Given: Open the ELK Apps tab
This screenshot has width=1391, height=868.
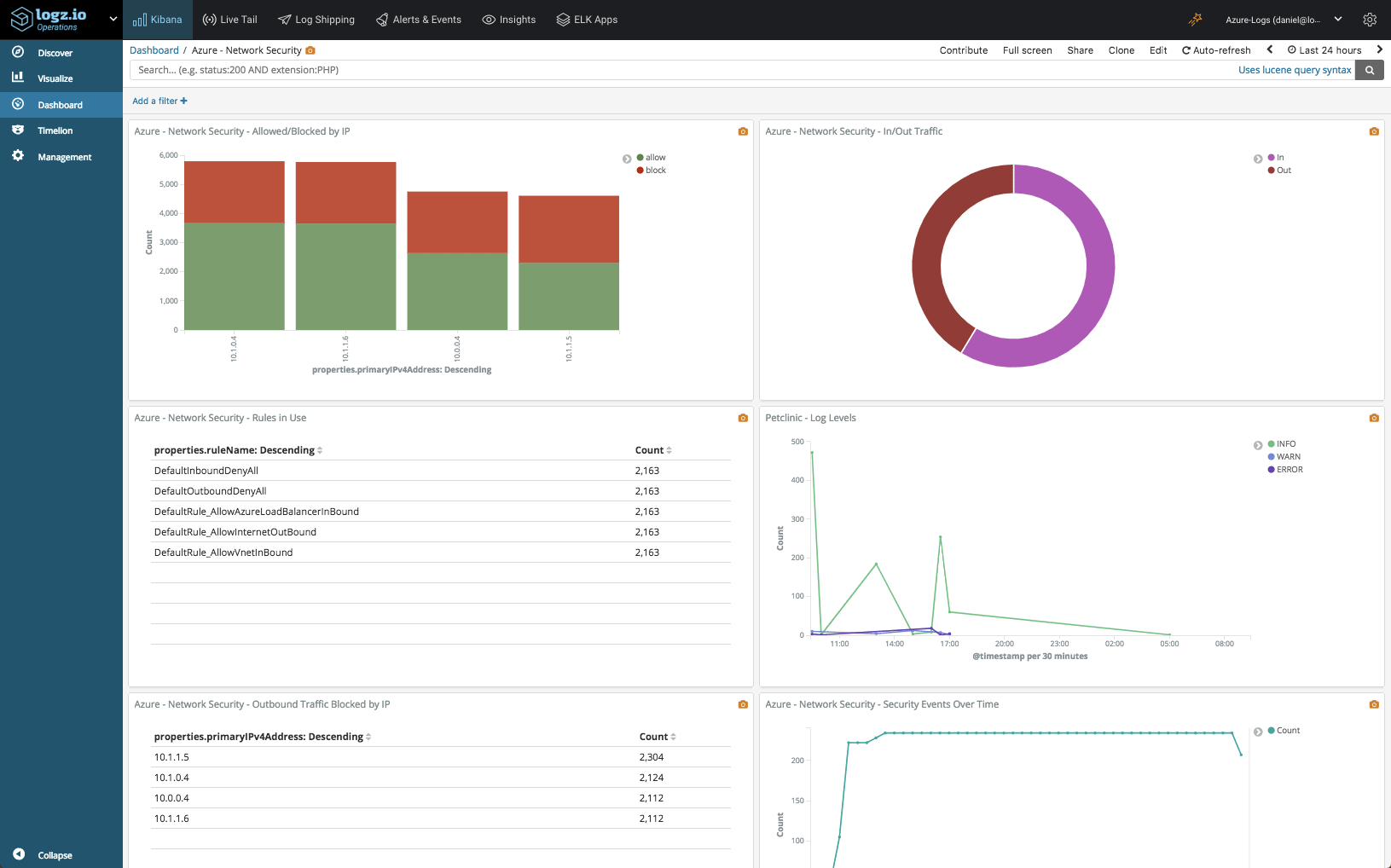Looking at the screenshot, I should coord(587,20).
